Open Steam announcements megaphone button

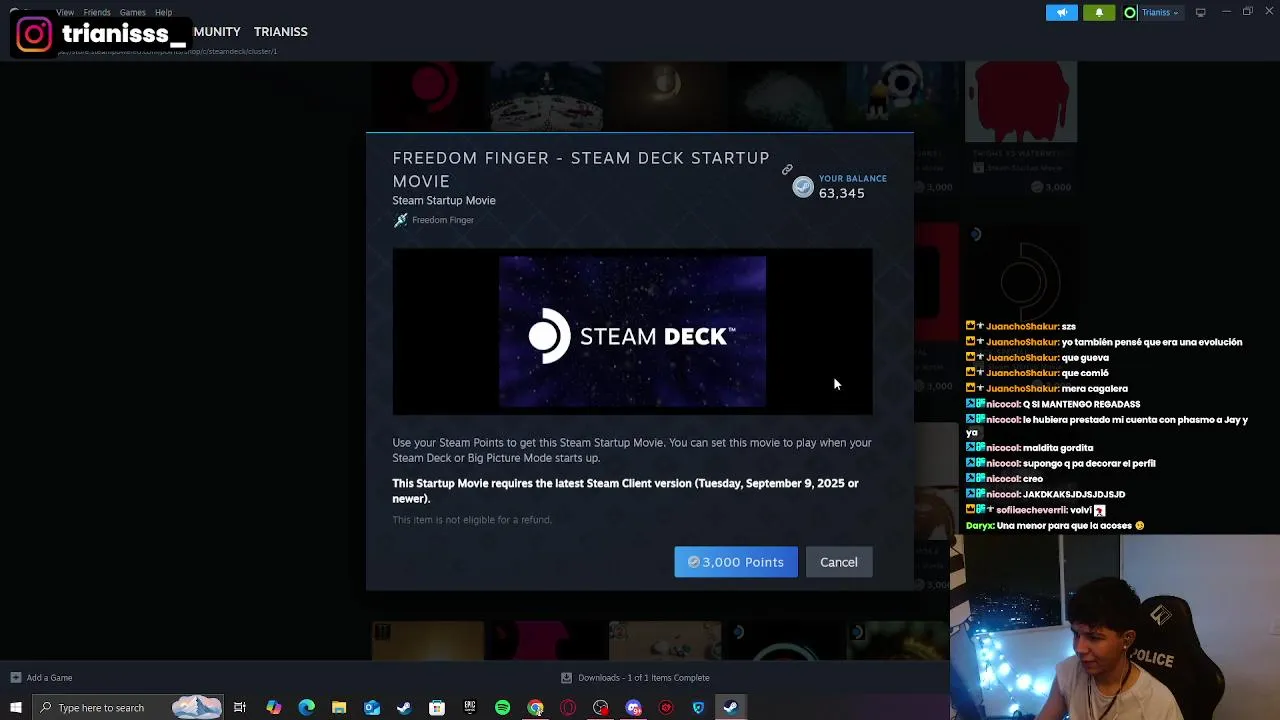point(1062,12)
